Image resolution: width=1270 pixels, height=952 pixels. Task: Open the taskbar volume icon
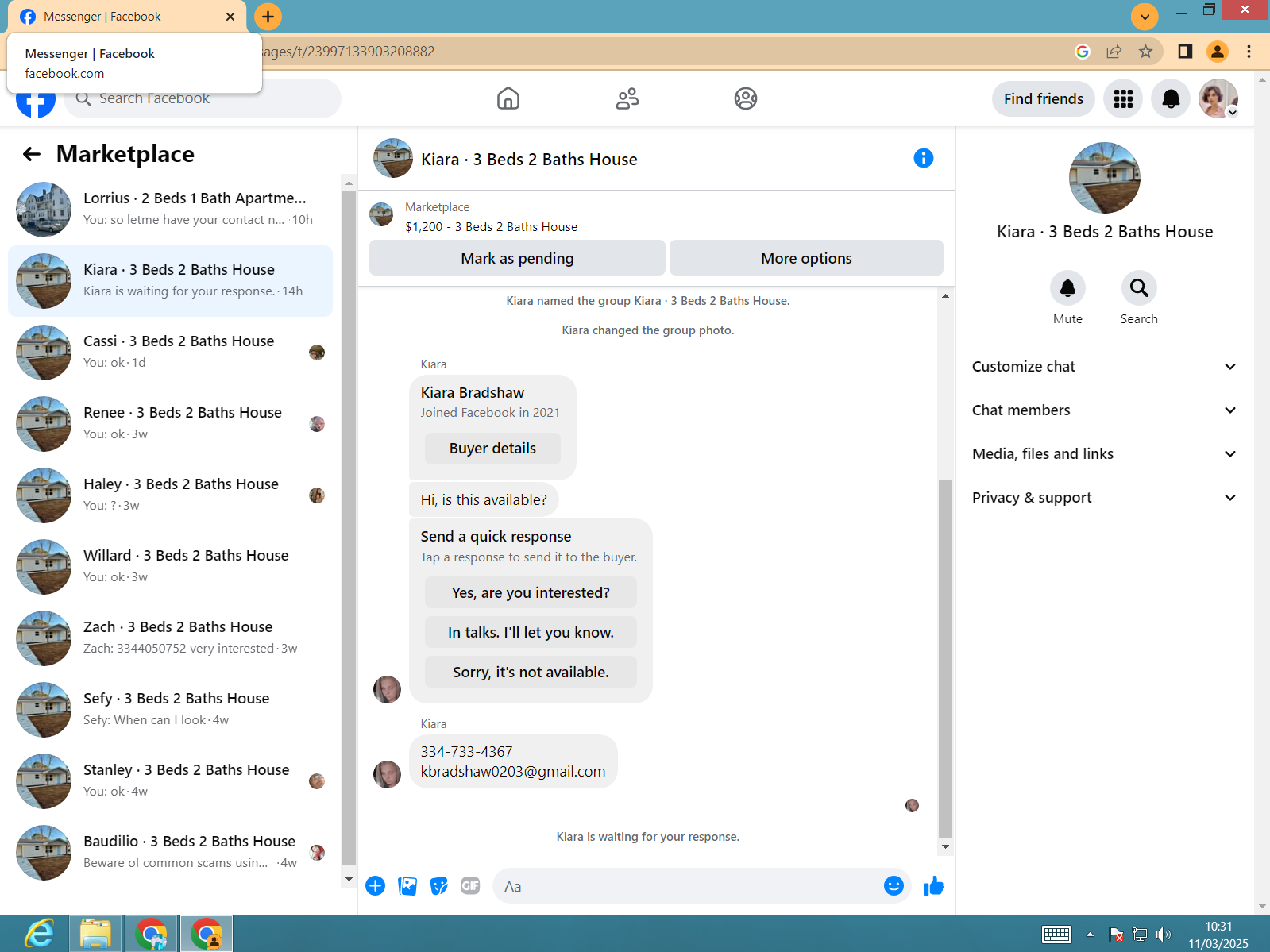(1163, 935)
